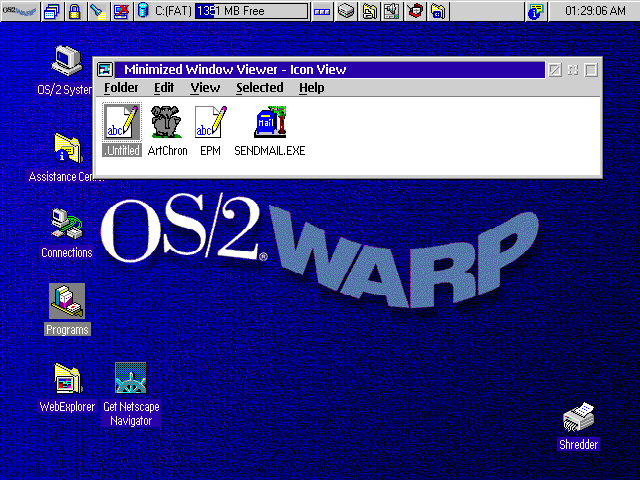Open the Edit menu

point(164,88)
